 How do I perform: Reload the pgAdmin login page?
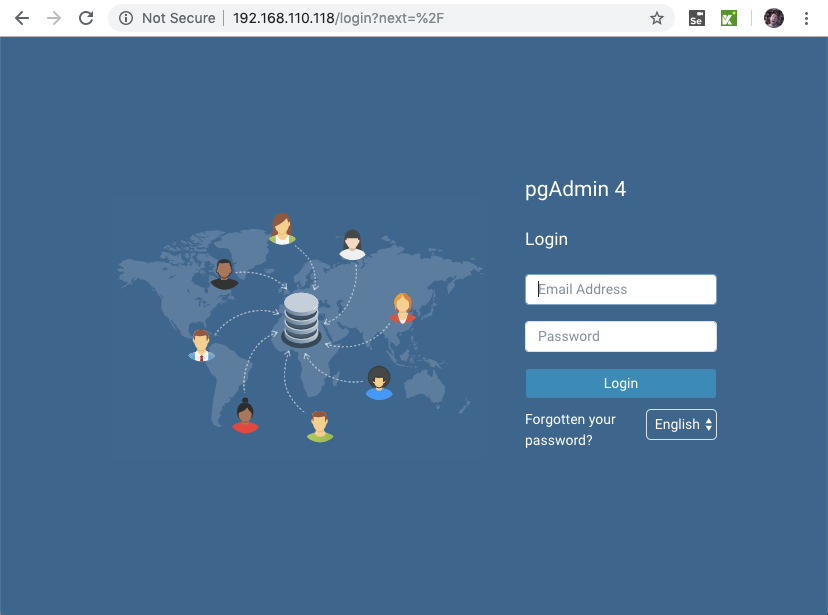(x=86, y=18)
